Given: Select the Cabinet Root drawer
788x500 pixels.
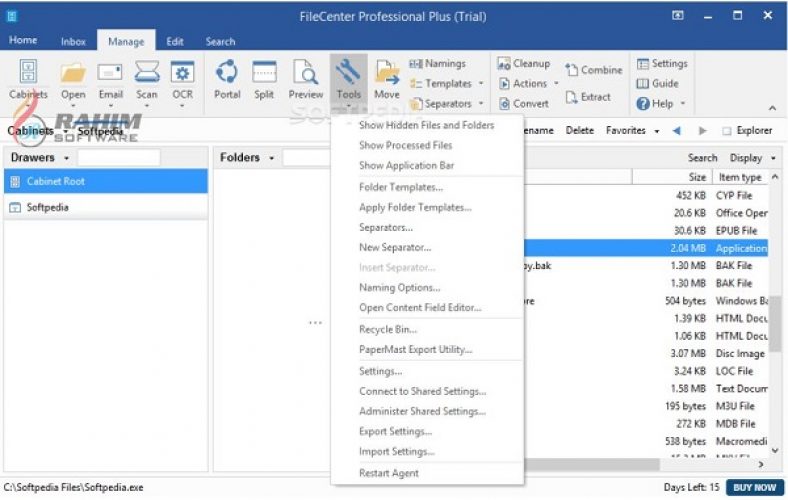Looking at the screenshot, I should (x=106, y=181).
